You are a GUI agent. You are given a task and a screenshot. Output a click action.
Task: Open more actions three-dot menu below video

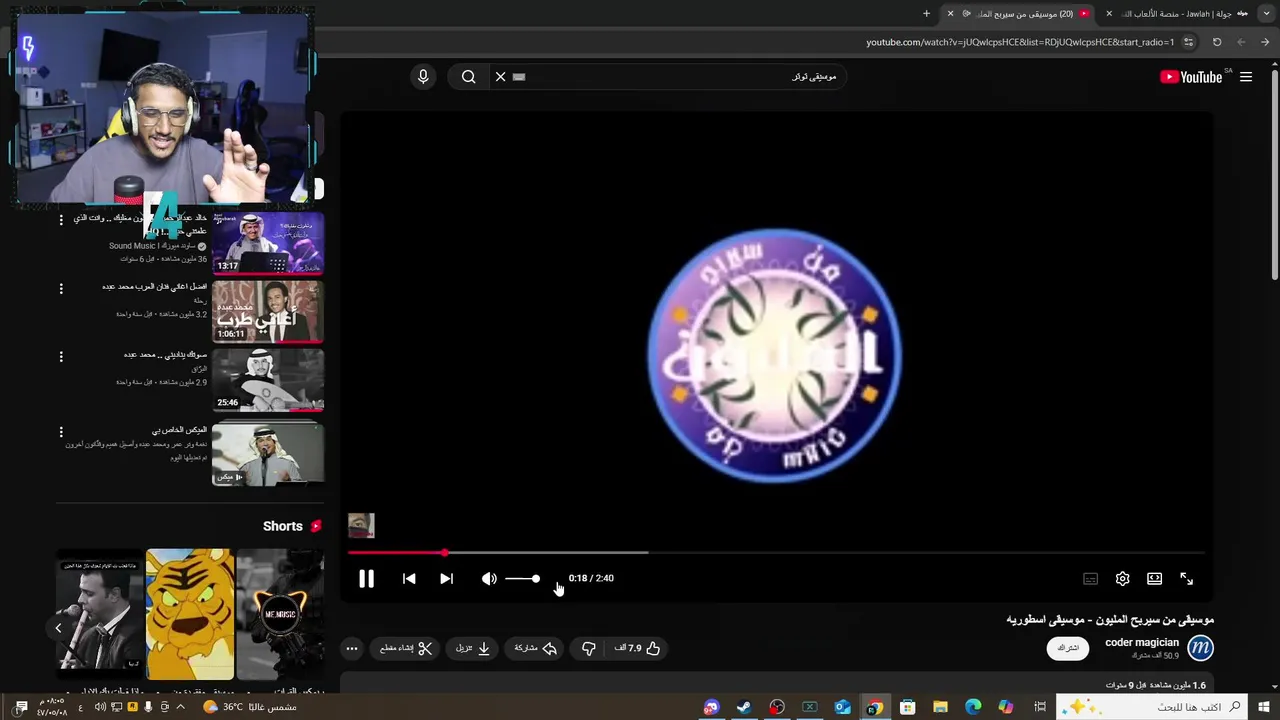[x=351, y=648]
